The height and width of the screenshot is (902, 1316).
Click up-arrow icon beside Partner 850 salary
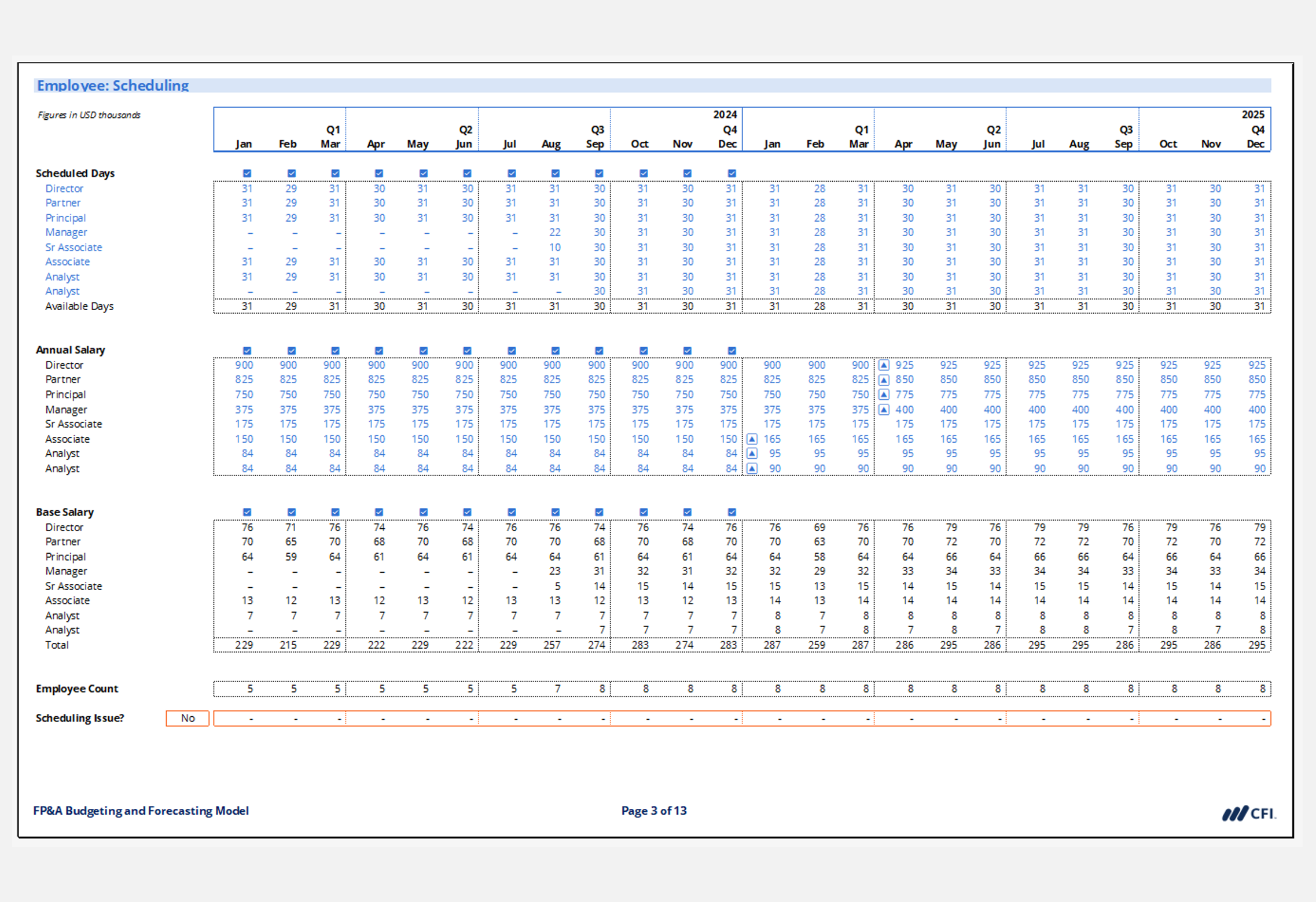coord(884,380)
